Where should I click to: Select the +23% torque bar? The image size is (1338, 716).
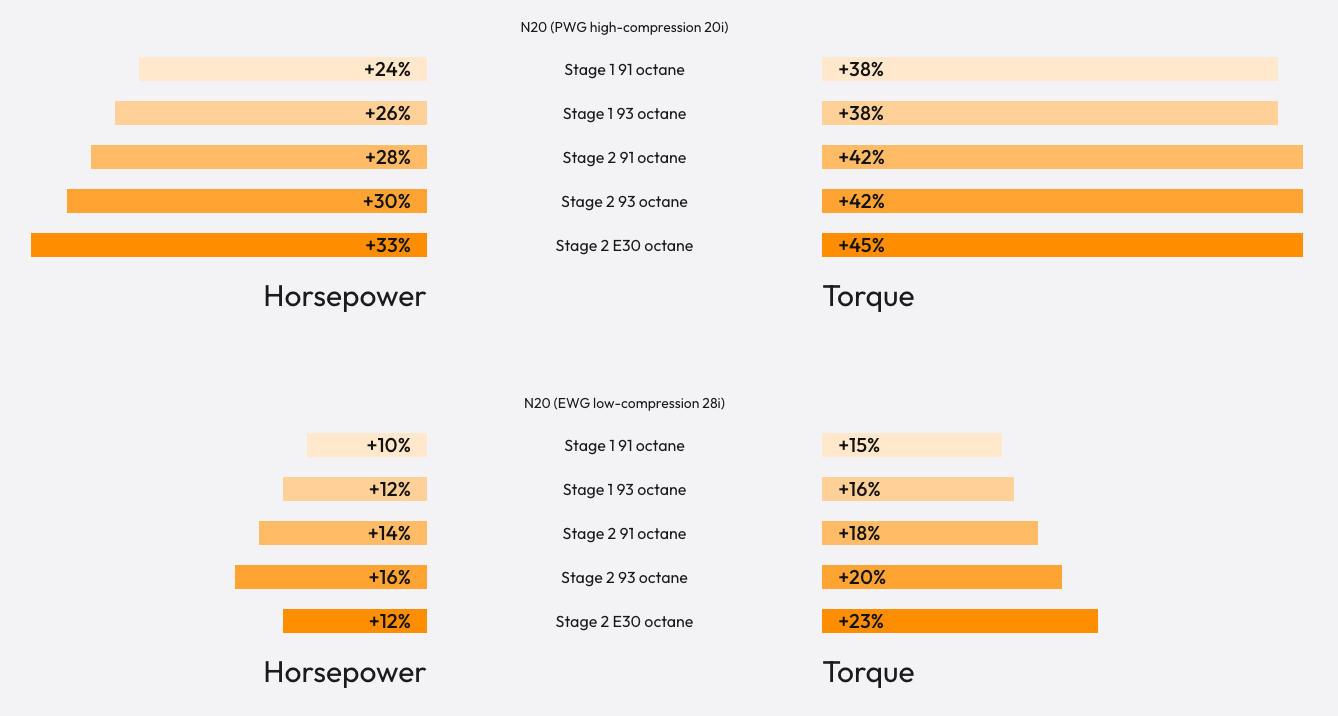[960, 621]
